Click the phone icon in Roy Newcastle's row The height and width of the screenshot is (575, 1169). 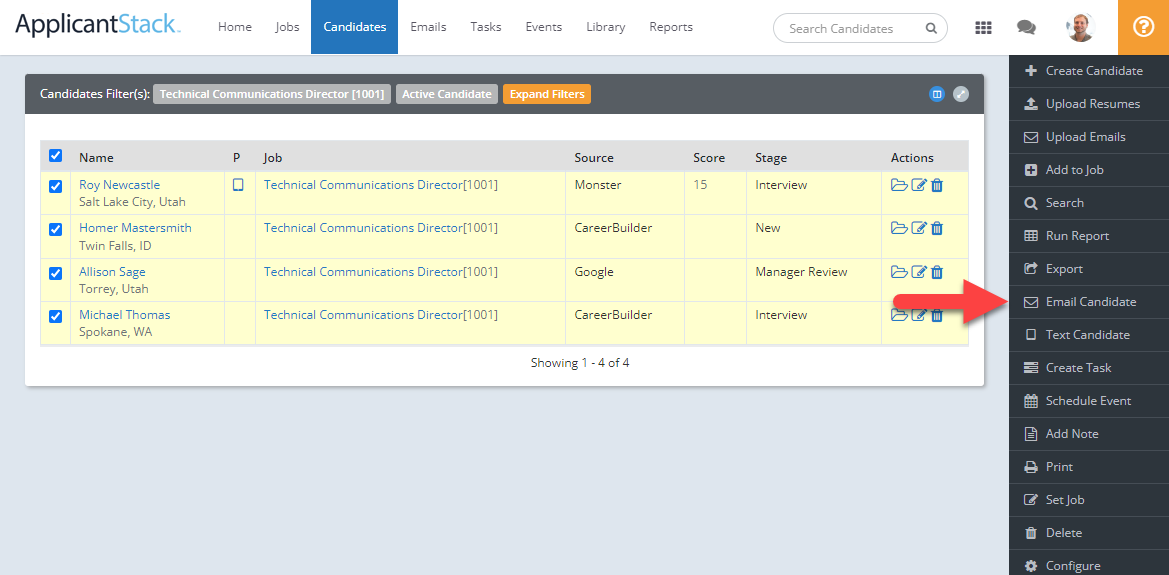point(238,185)
